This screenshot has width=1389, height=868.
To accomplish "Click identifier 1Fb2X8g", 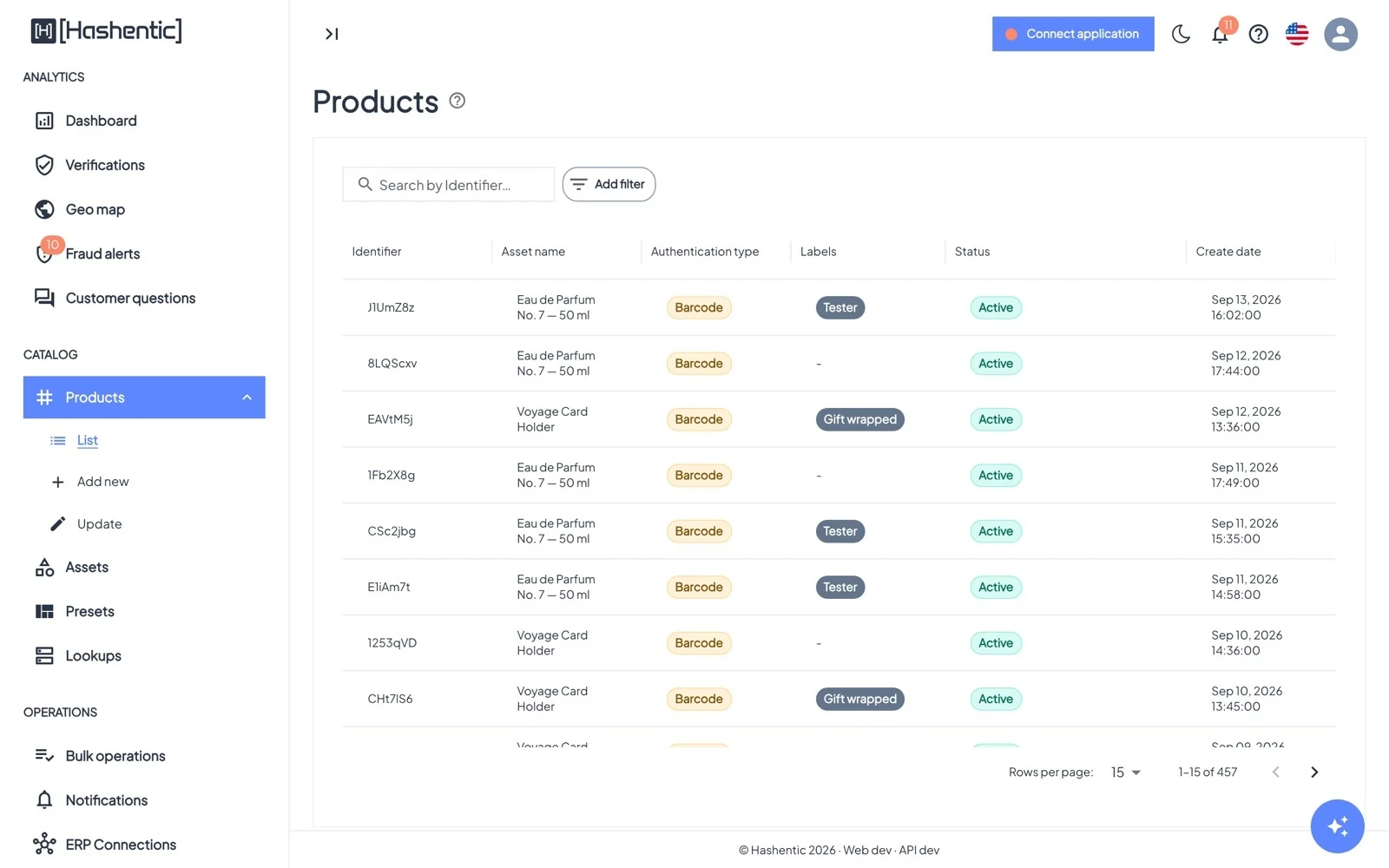I will coord(391,476).
